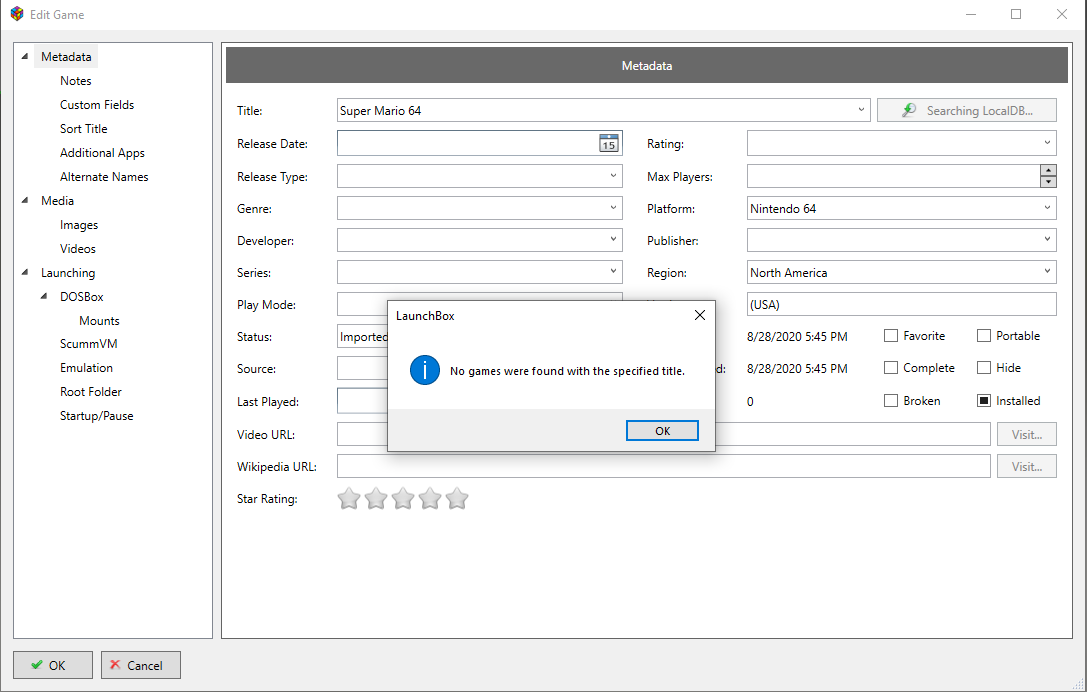Open the Title dropdown list
The width and height of the screenshot is (1087, 692).
[x=861, y=110]
